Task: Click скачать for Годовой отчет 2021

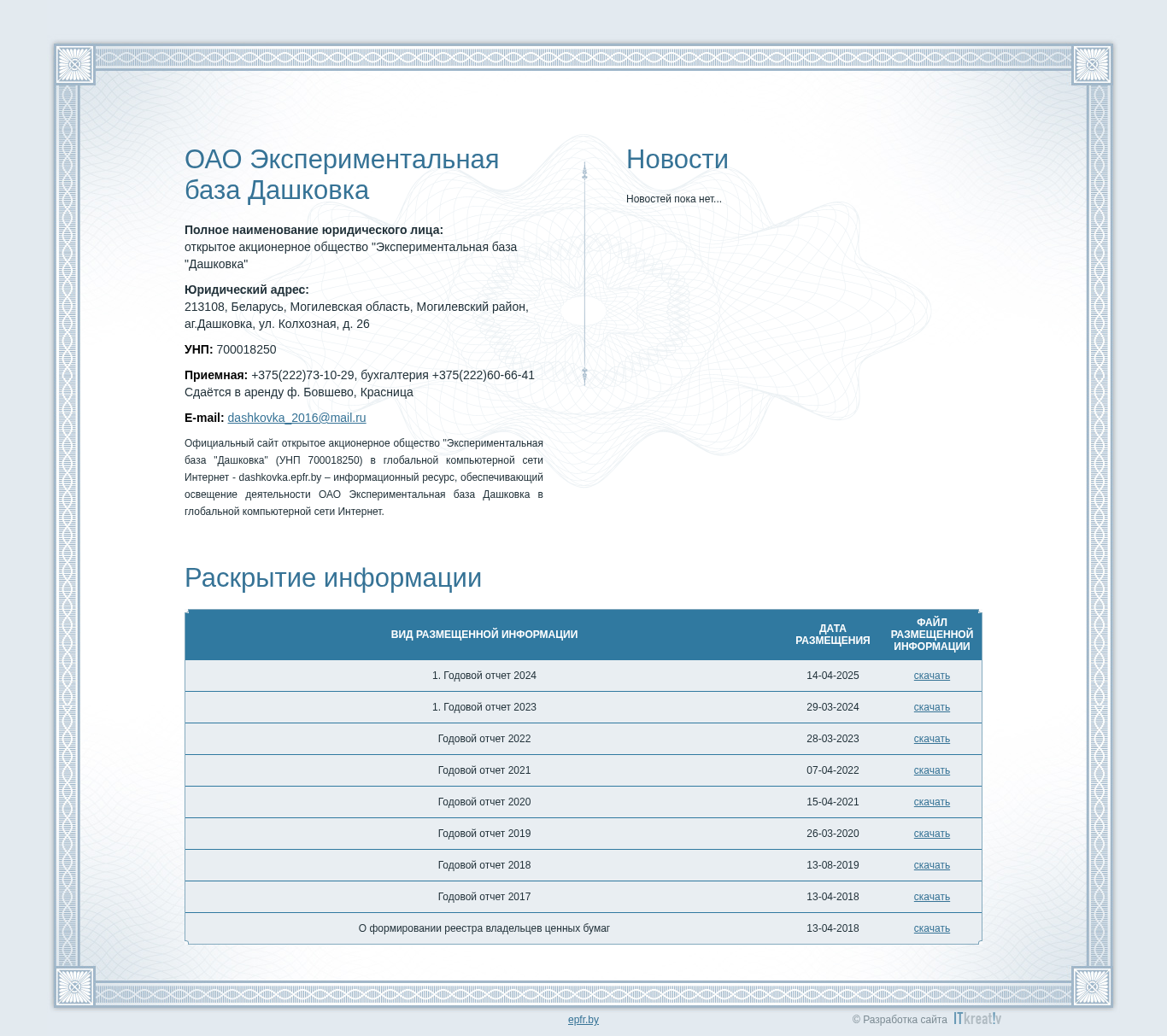Action: pos(931,770)
